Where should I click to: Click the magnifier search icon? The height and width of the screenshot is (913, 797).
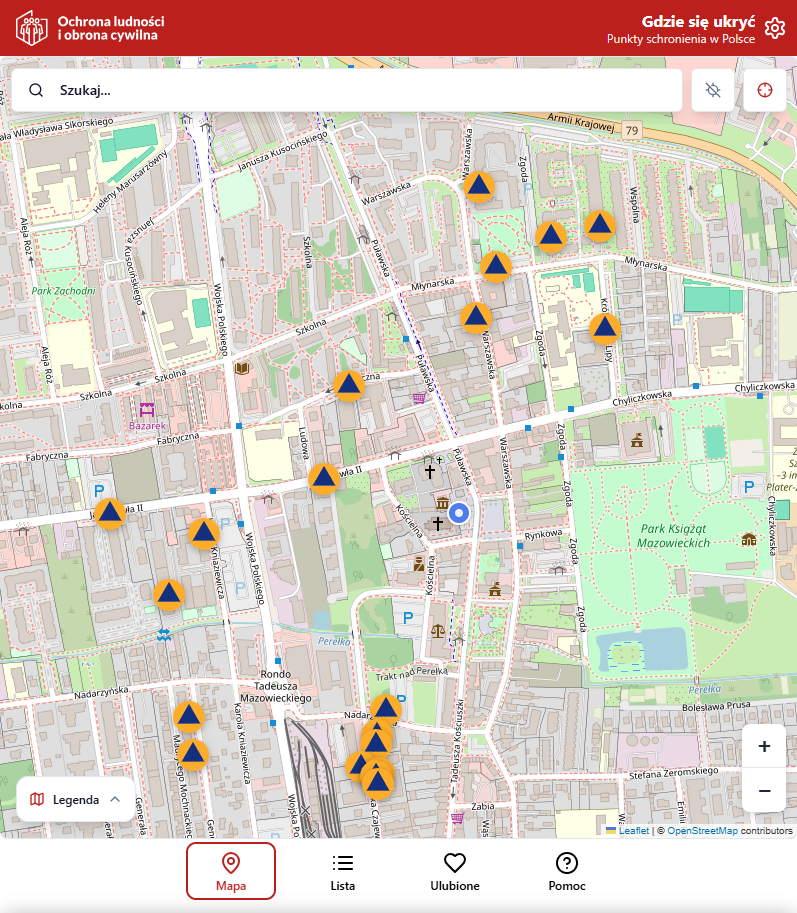pos(36,90)
